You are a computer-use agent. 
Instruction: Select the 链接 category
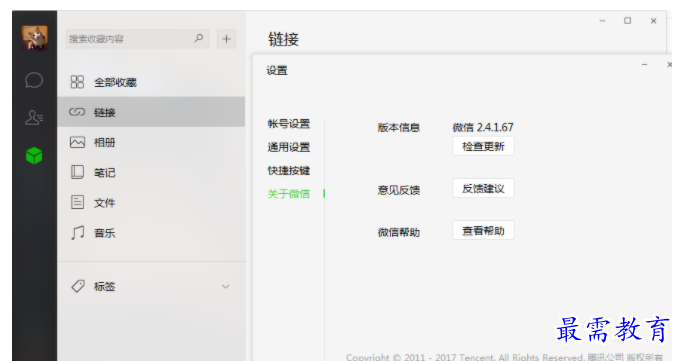click(151, 112)
